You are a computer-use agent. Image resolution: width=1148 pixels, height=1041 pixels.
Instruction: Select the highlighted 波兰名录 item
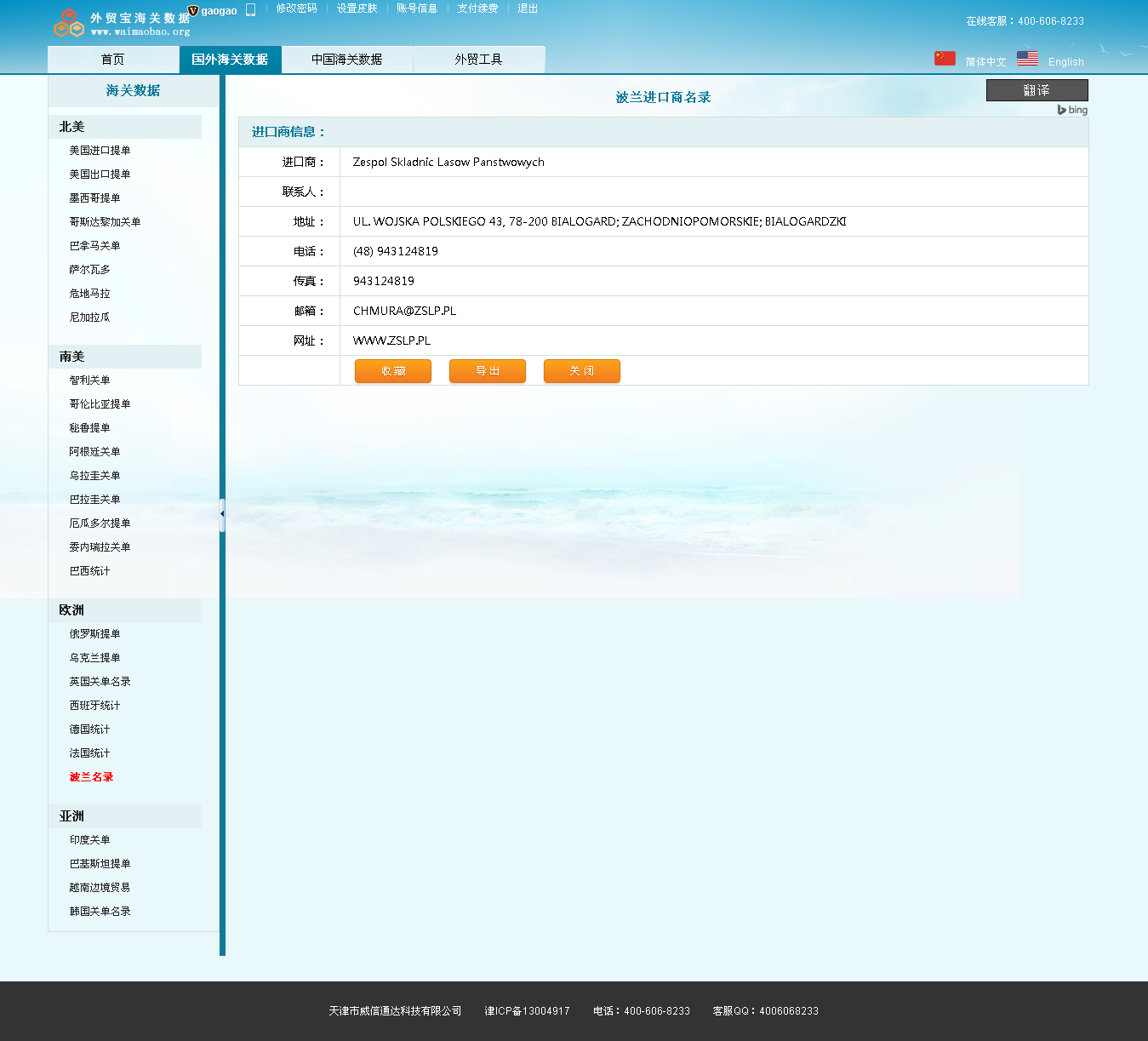(x=91, y=777)
